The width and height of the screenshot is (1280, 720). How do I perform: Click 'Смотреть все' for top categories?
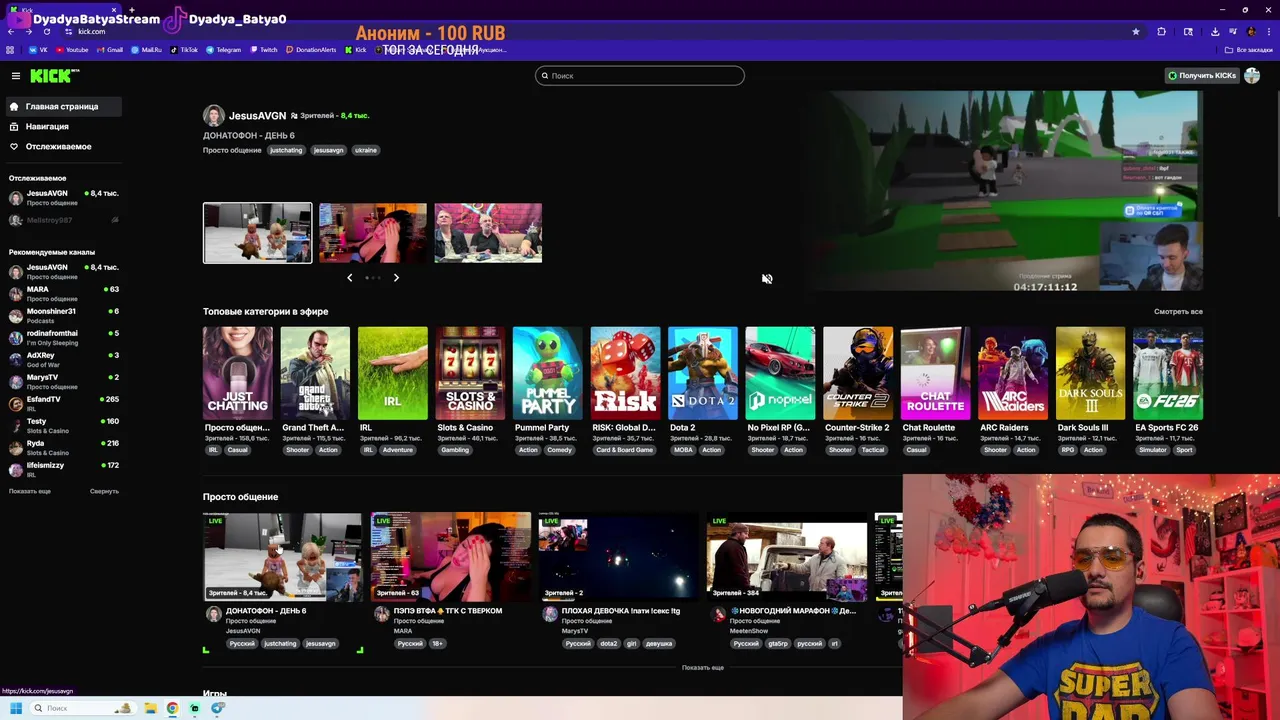coord(1178,311)
